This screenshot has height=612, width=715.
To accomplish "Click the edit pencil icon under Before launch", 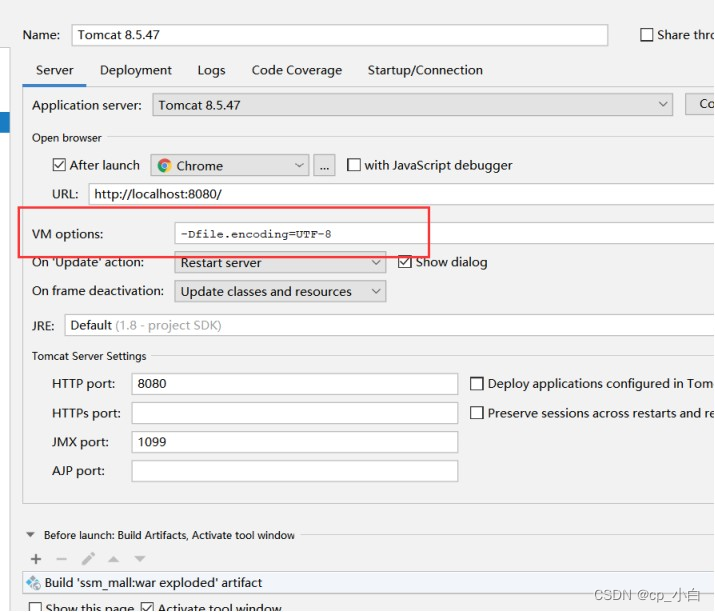I will [88, 559].
